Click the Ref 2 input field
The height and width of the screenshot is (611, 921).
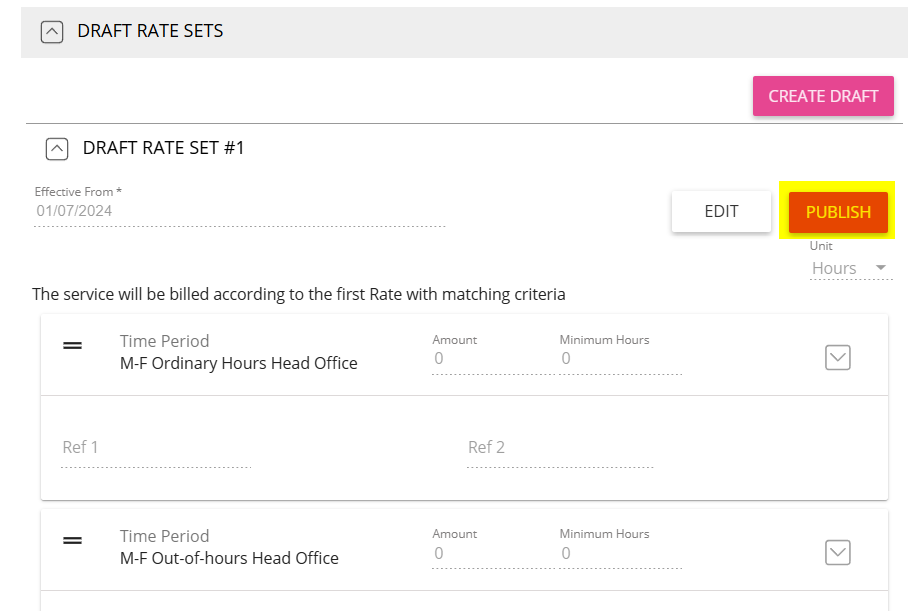(560, 448)
